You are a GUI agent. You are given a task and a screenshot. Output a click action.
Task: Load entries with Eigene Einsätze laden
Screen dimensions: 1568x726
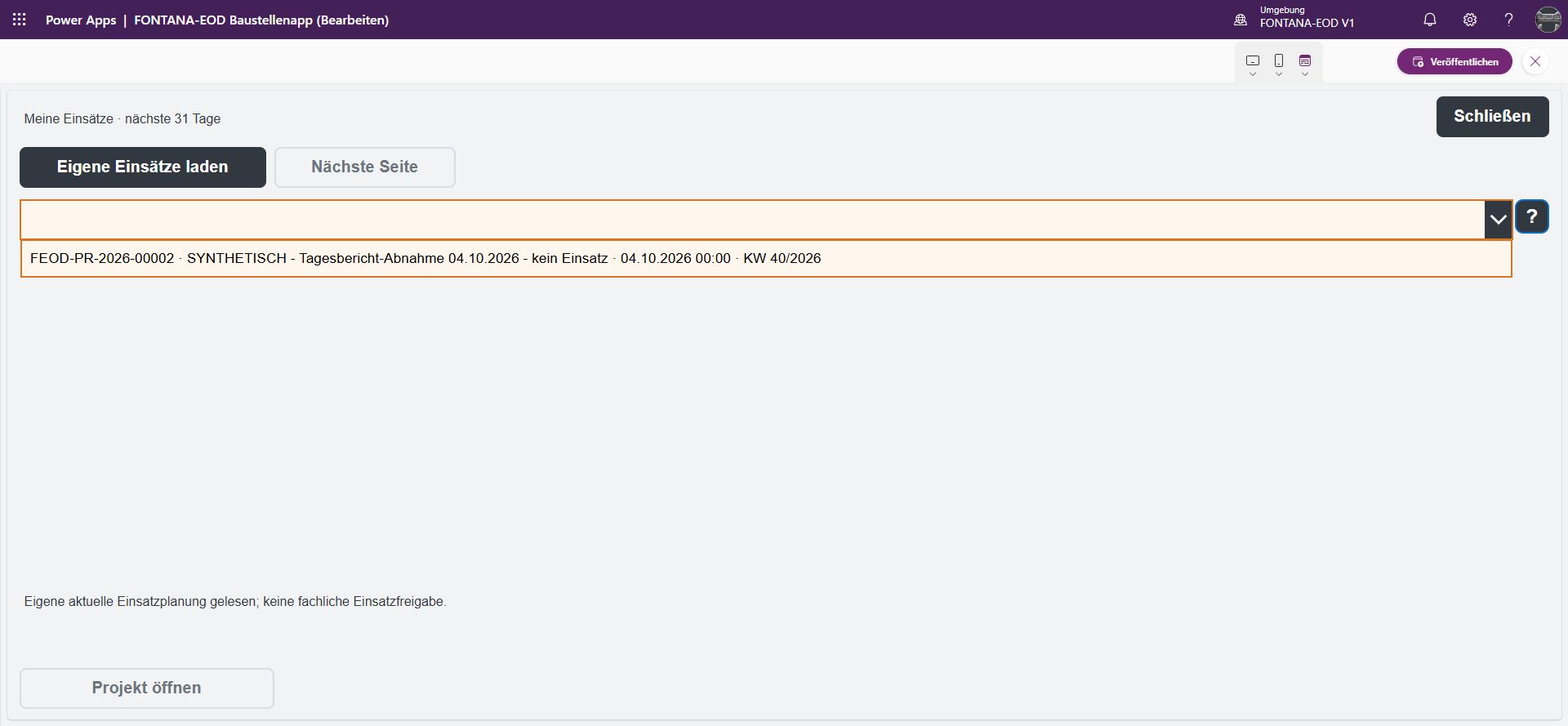point(143,167)
